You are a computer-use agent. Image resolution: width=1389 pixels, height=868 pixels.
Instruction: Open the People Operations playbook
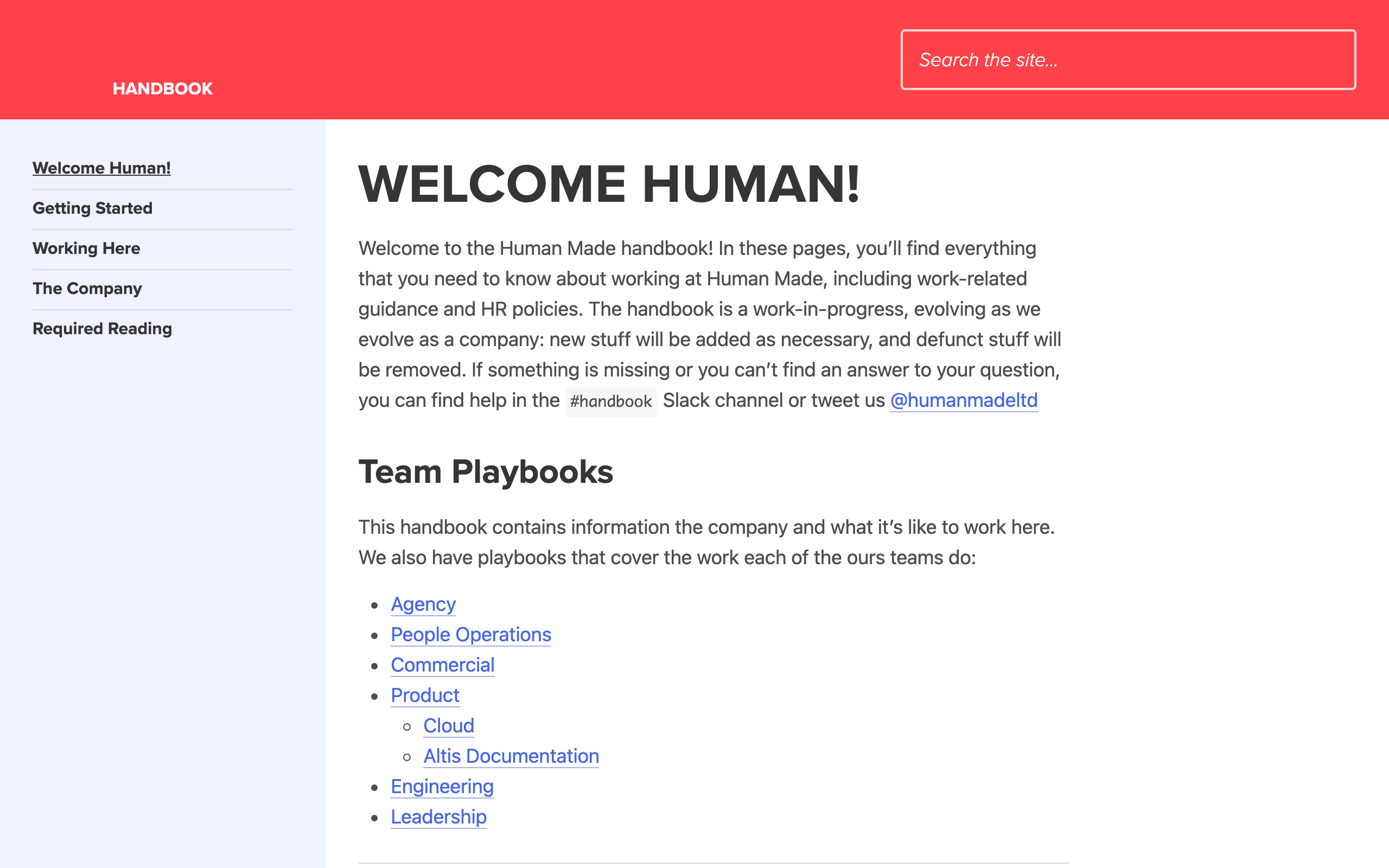click(x=470, y=634)
